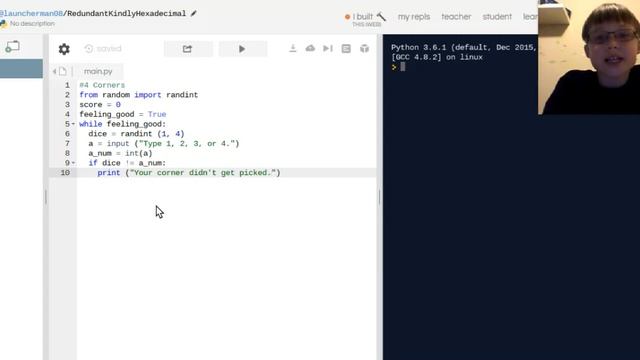Run the program with the play button

242,49
